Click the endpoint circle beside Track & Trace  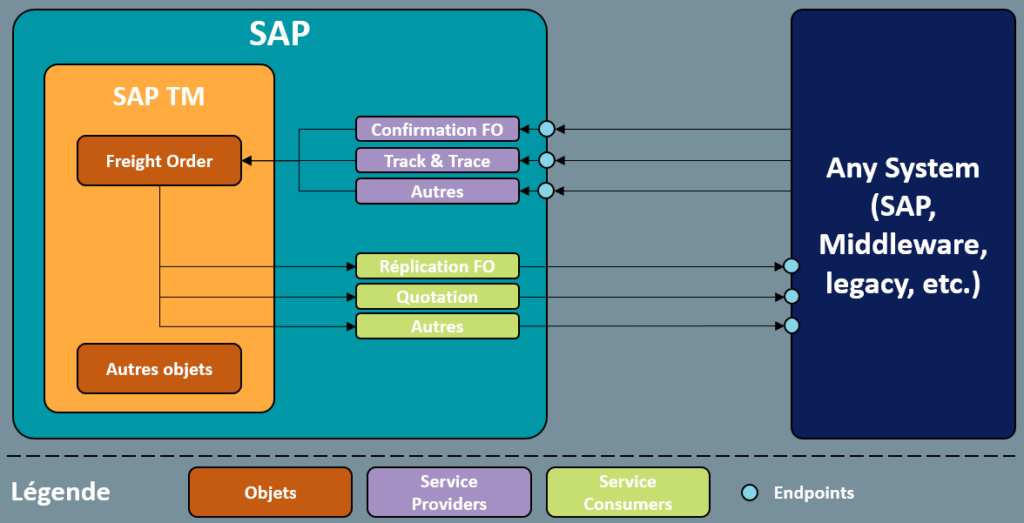[x=547, y=160]
